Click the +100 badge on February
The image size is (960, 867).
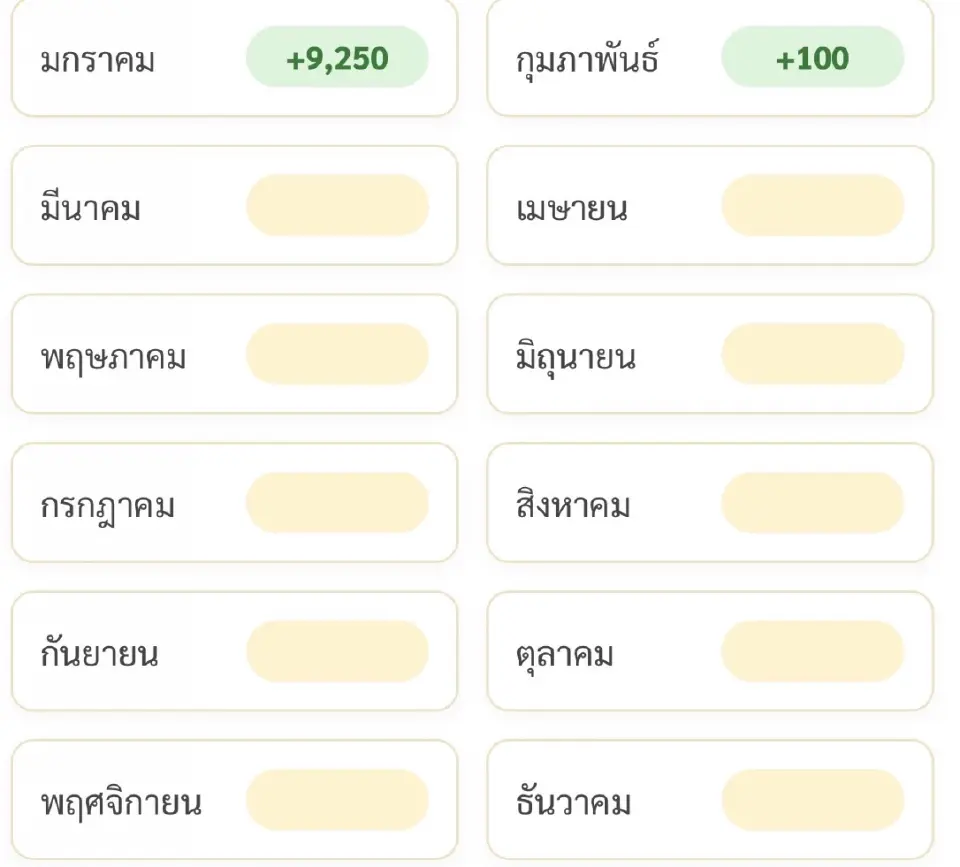(813, 58)
